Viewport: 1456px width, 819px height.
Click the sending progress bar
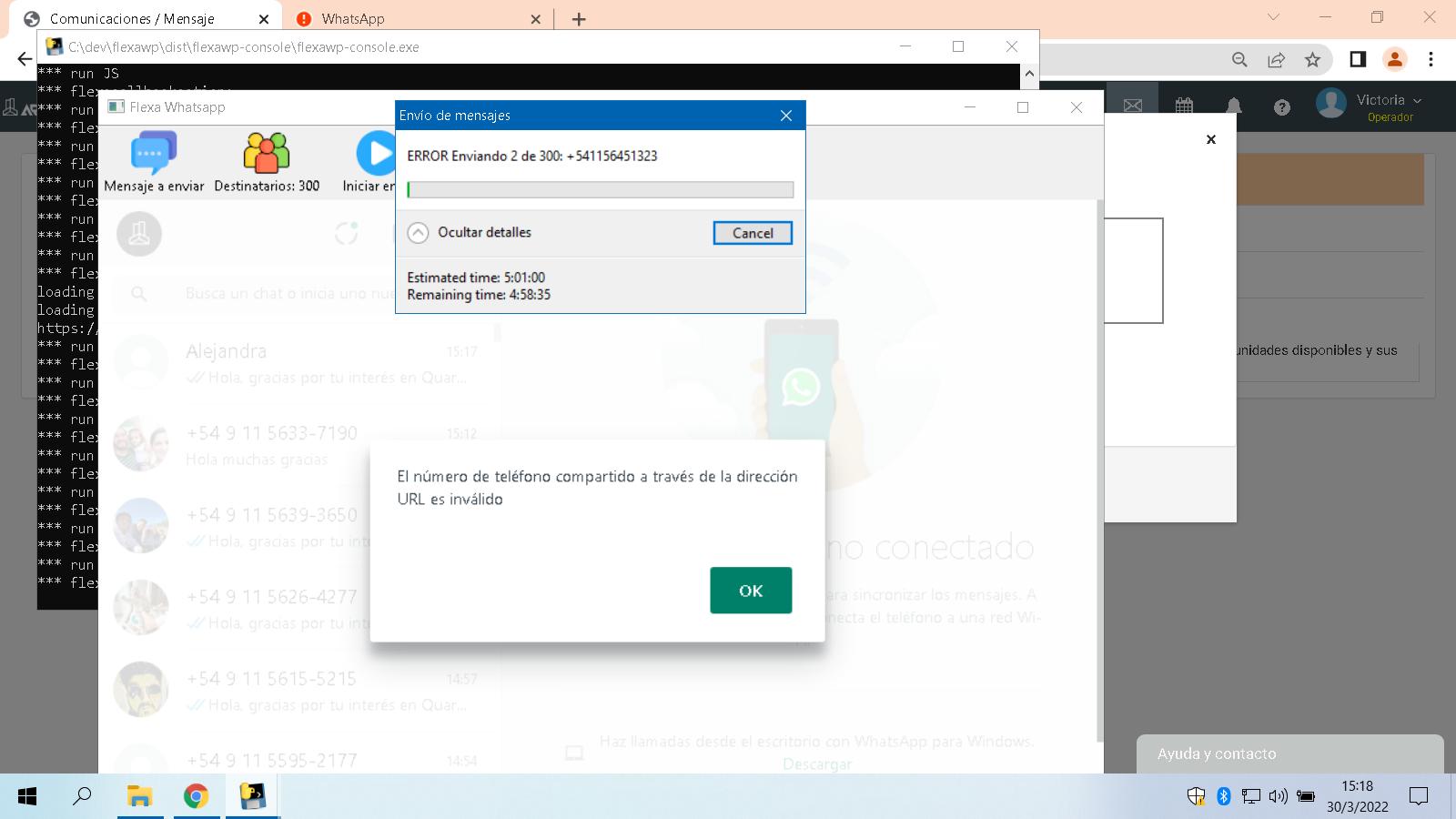pos(601,189)
